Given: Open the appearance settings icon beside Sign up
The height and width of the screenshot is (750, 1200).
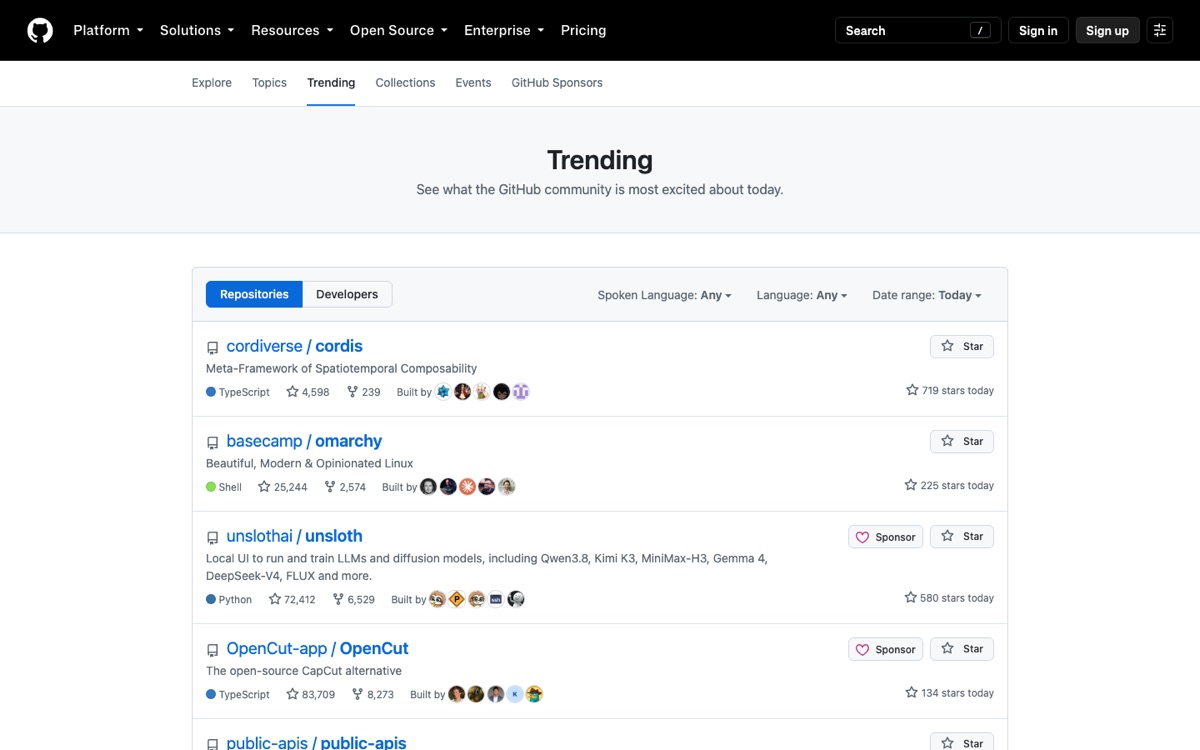Looking at the screenshot, I should click(1160, 30).
